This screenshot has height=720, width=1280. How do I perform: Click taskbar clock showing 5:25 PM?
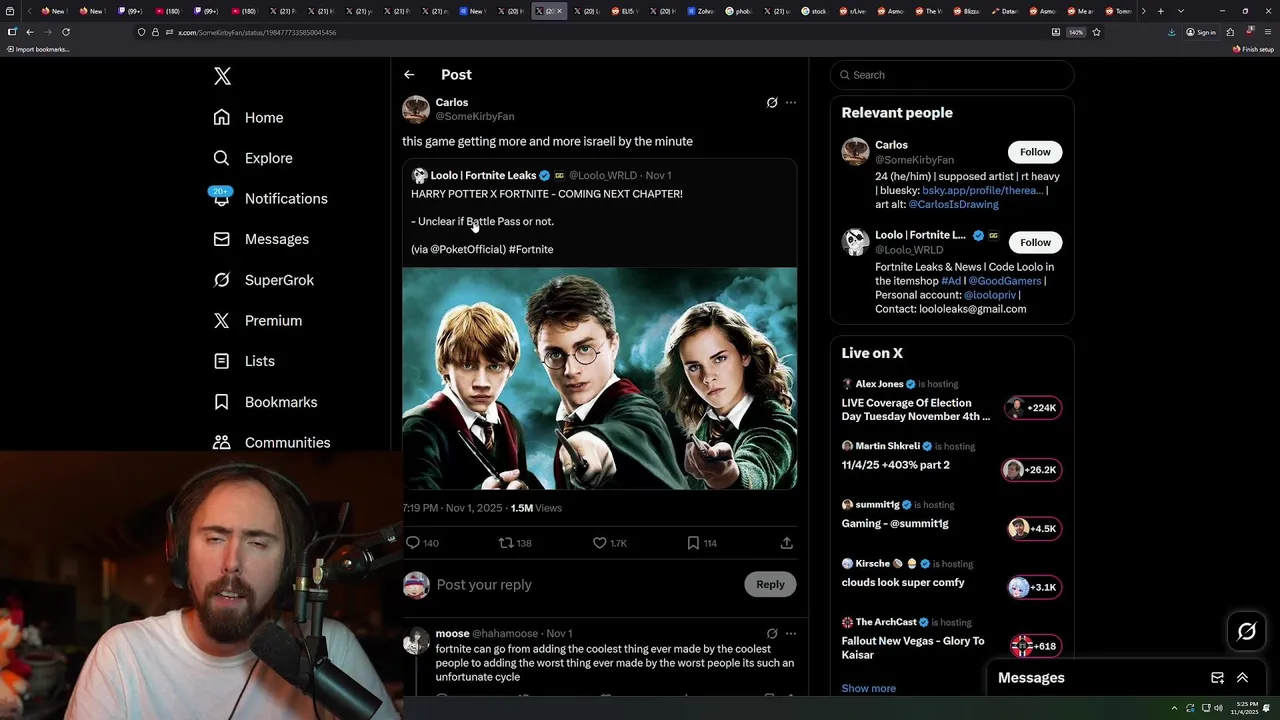click(1244, 708)
